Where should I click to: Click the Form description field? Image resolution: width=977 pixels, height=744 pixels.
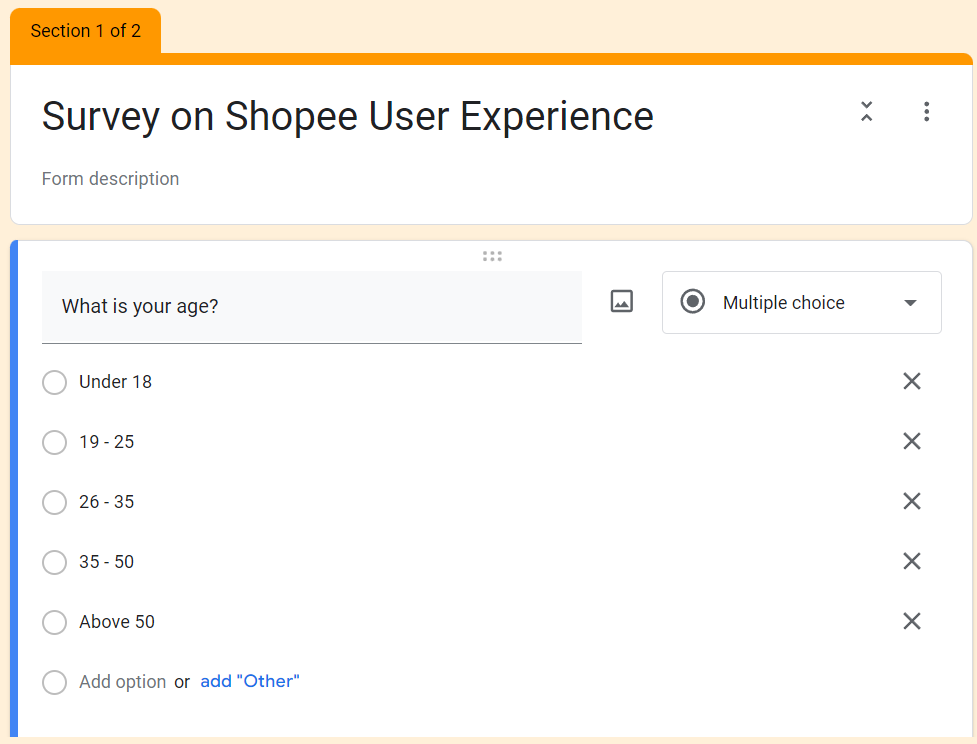[x=110, y=179]
